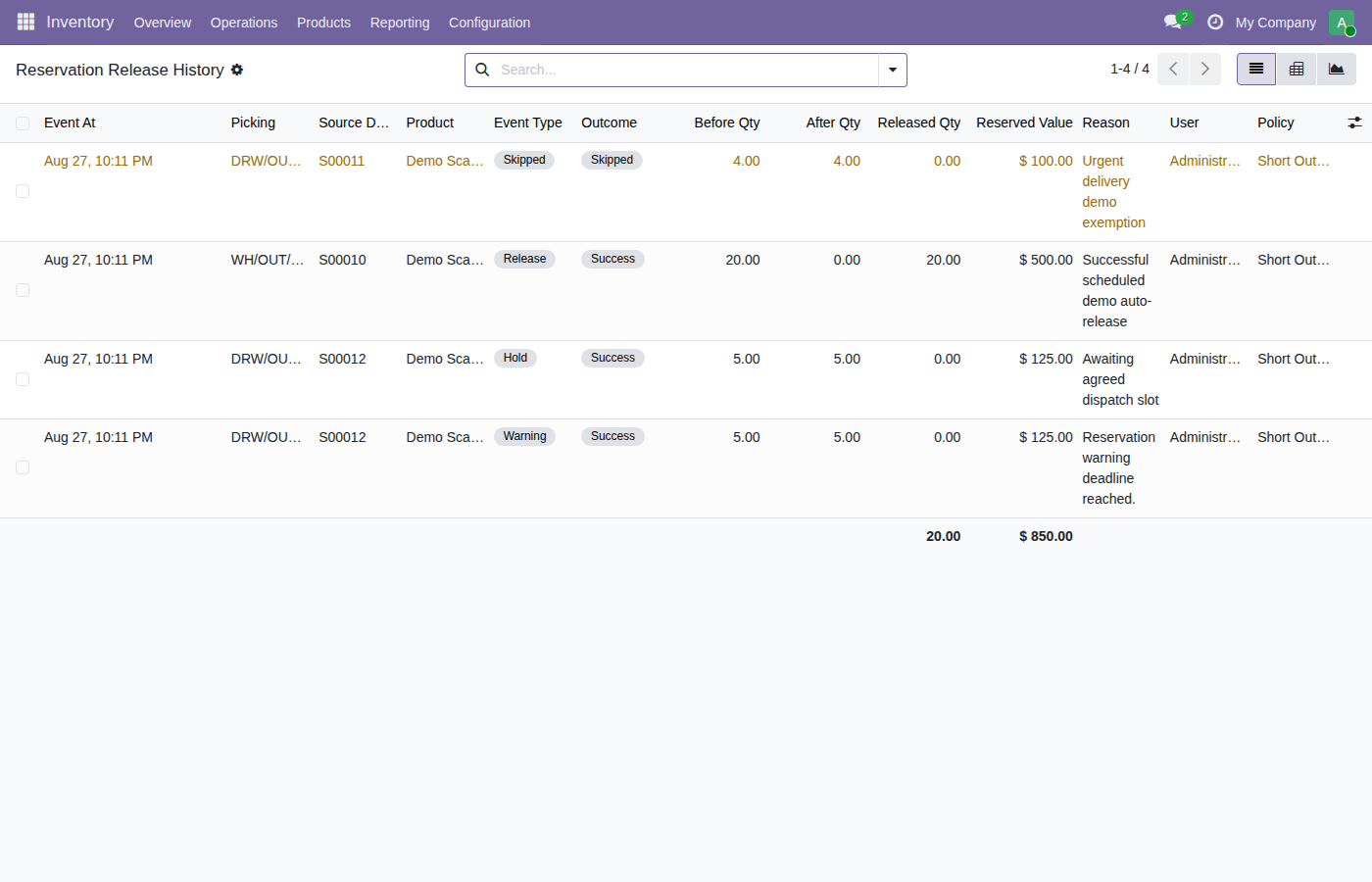1372x882 pixels.
Task: Click the Release event type badge
Action: (524, 259)
